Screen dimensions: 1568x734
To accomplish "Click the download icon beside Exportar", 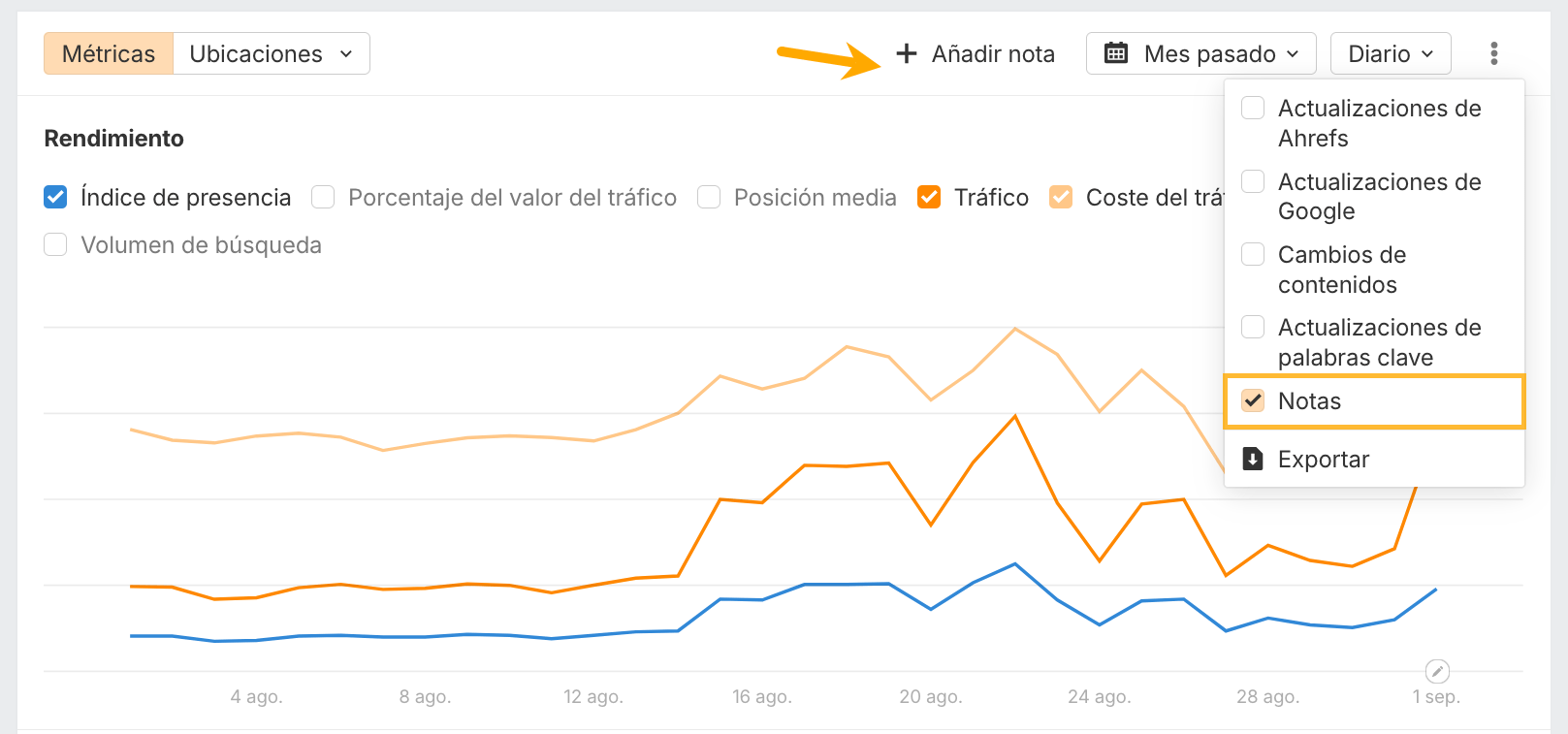I will (1253, 459).
